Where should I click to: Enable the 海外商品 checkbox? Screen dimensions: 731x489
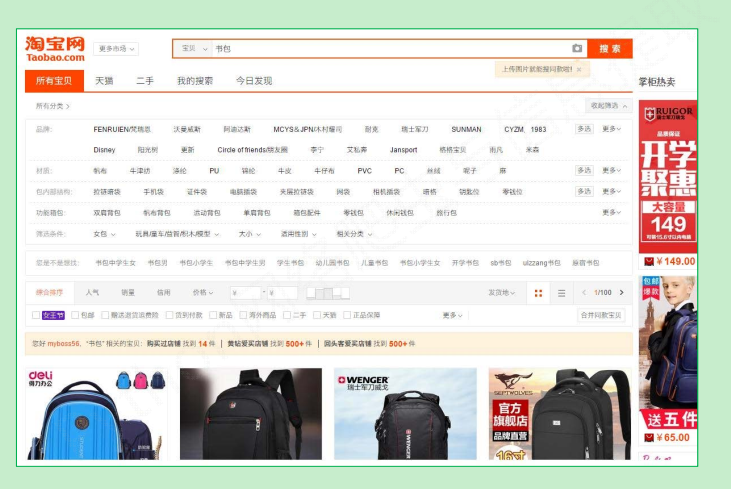243,315
